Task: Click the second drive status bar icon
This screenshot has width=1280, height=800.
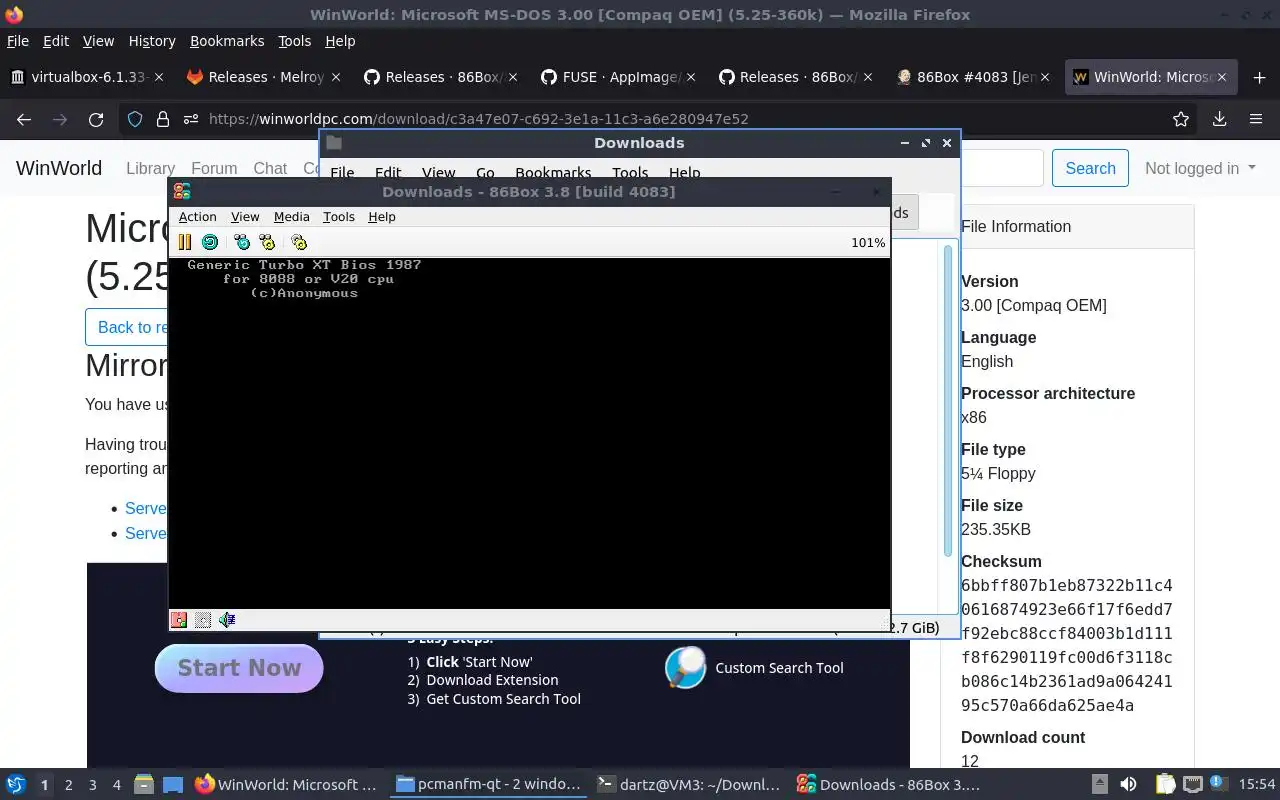Action: pos(203,620)
